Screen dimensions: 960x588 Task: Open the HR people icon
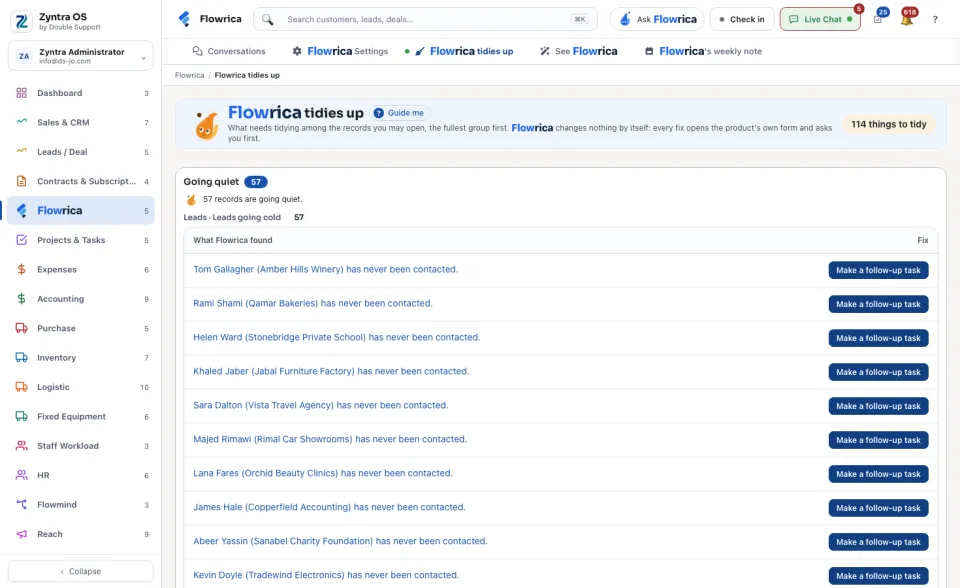point(21,475)
